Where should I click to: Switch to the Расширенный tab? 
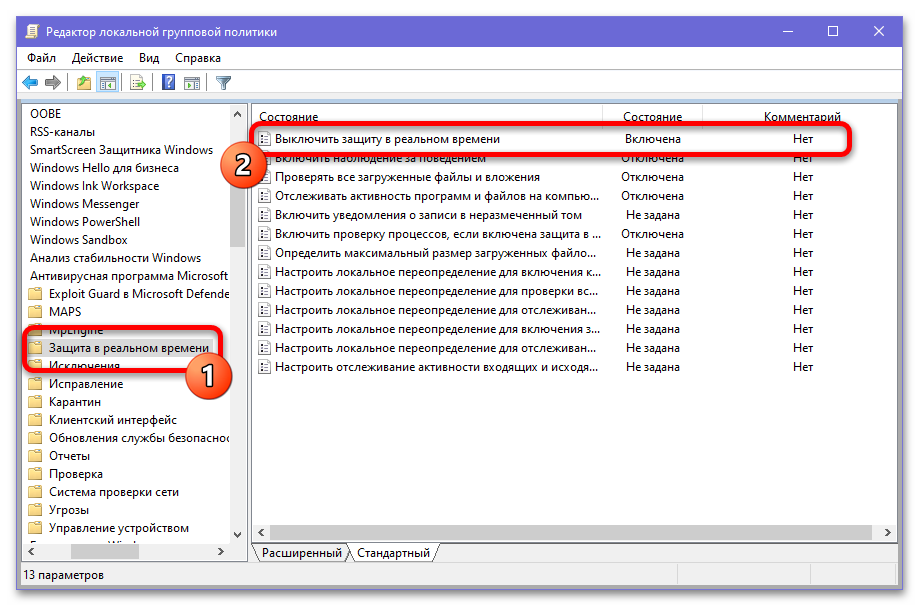pos(301,553)
